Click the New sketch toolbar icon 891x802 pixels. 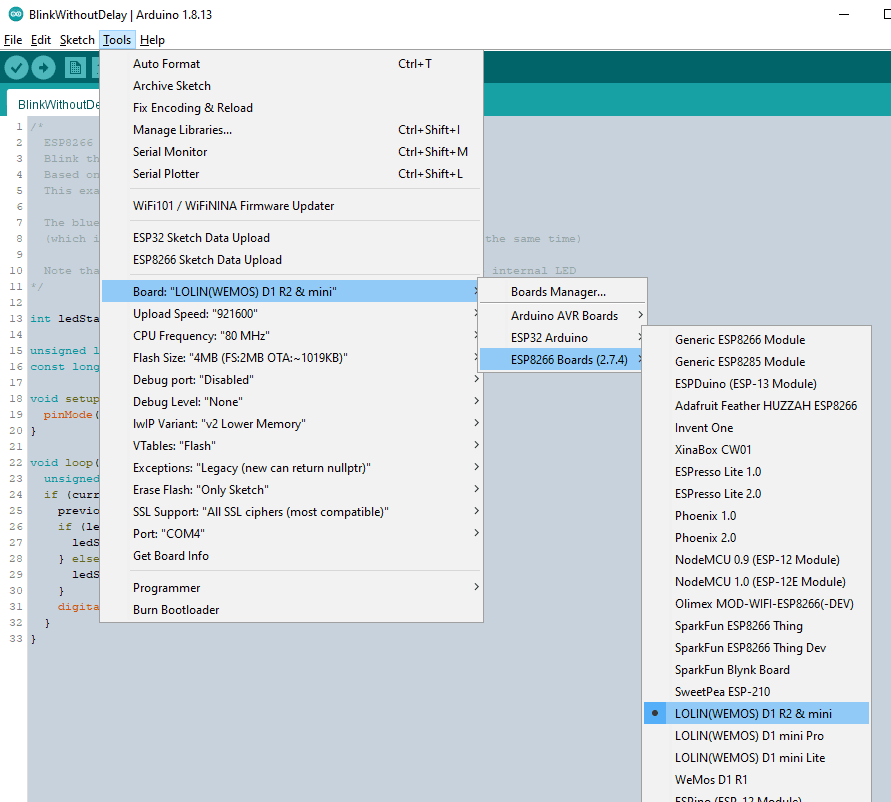pos(75,67)
